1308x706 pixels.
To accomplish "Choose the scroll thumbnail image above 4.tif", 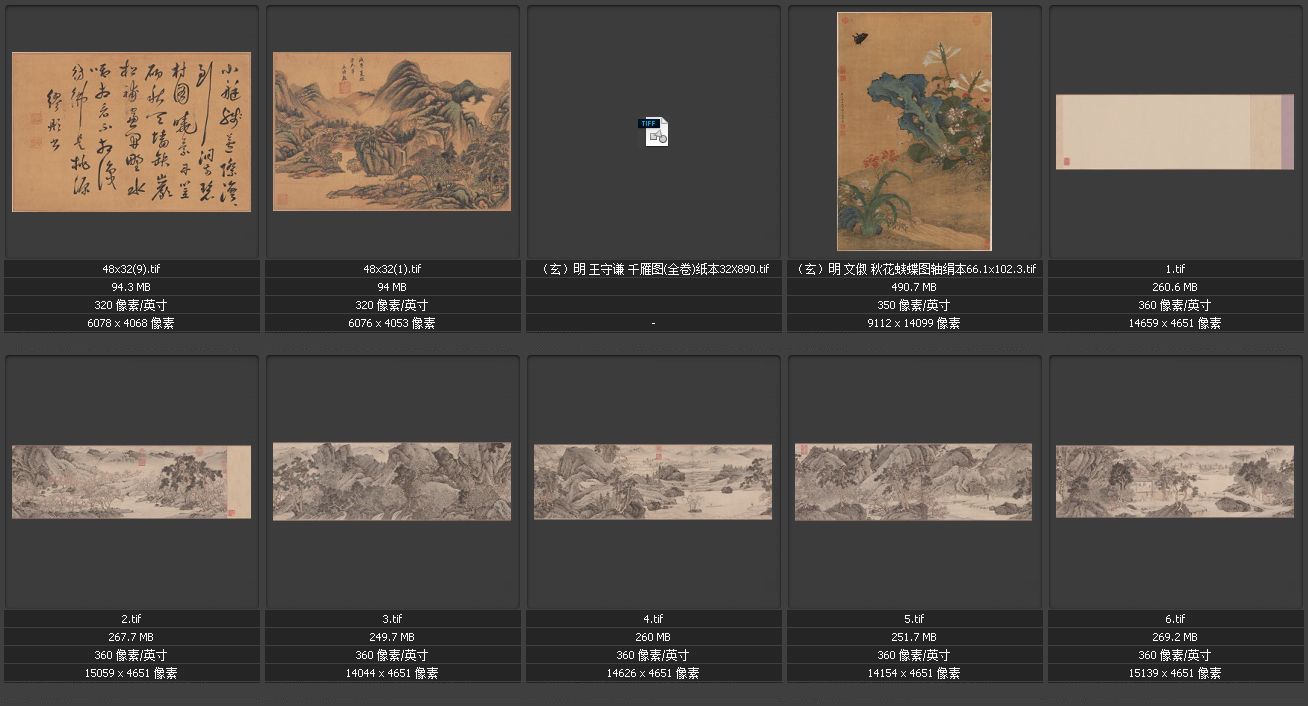I will coord(653,482).
